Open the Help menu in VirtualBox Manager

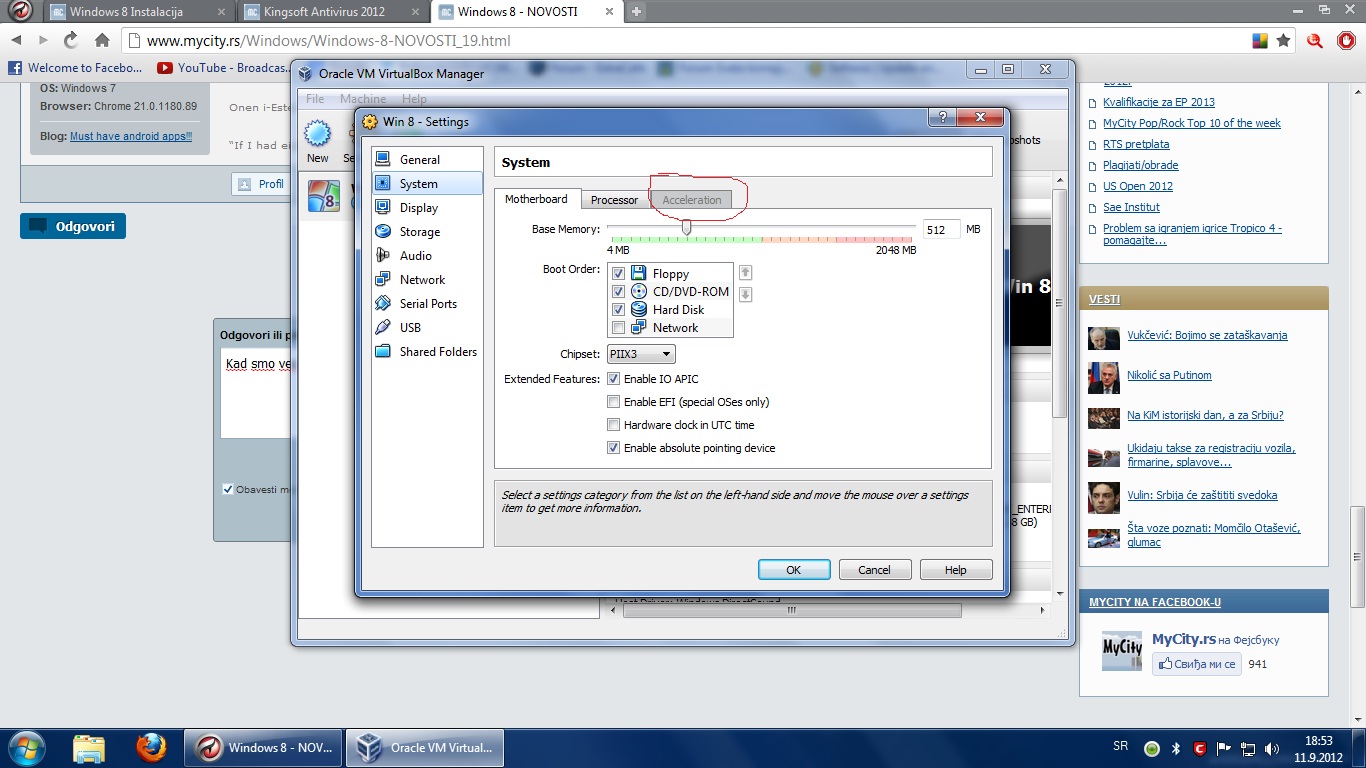click(414, 99)
